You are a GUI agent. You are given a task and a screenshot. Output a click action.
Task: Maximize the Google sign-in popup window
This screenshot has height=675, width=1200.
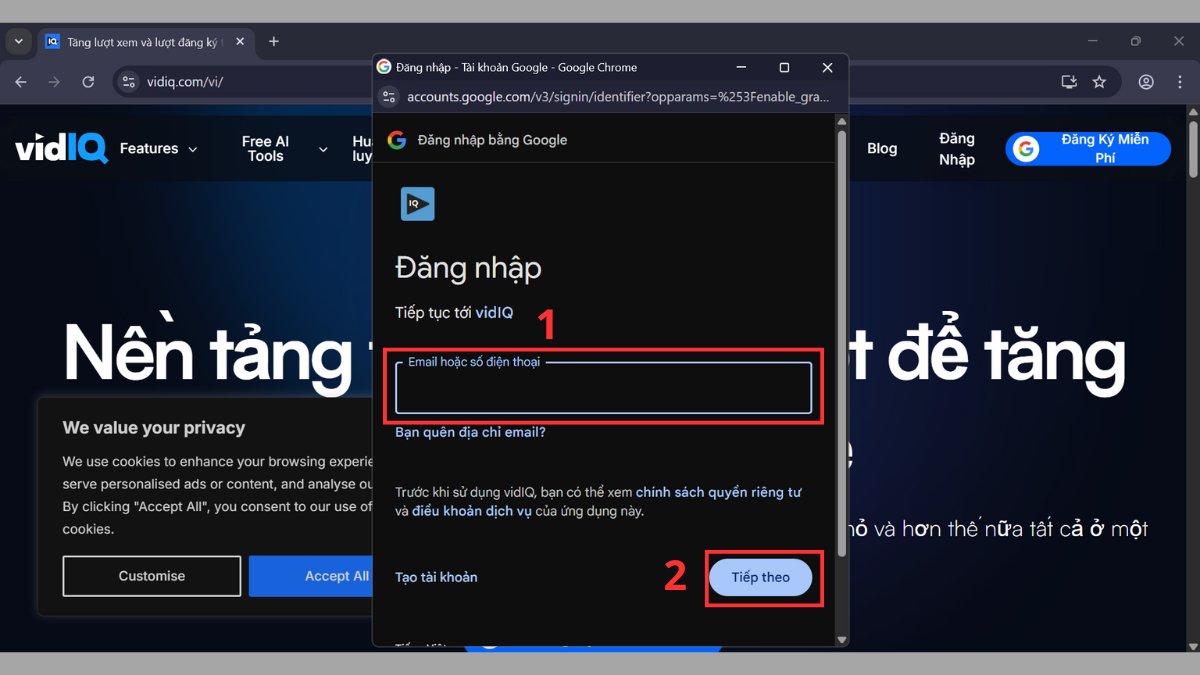pyautogui.click(x=784, y=67)
